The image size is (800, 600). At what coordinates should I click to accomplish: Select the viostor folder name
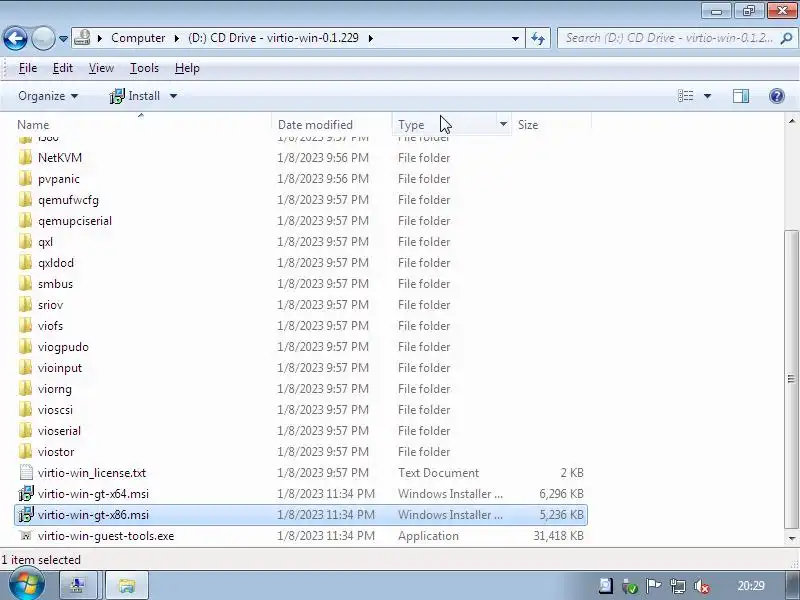pos(56,452)
